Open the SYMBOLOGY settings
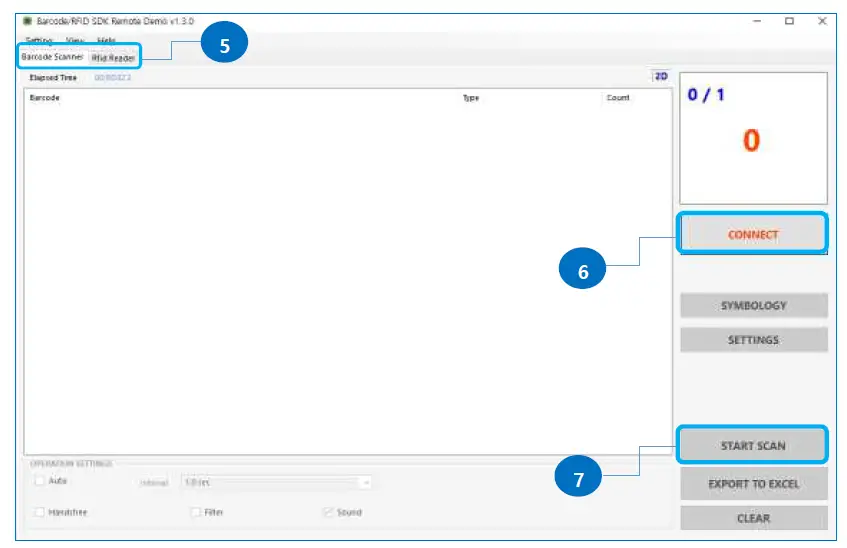This screenshot has width=847, height=548. click(x=754, y=305)
